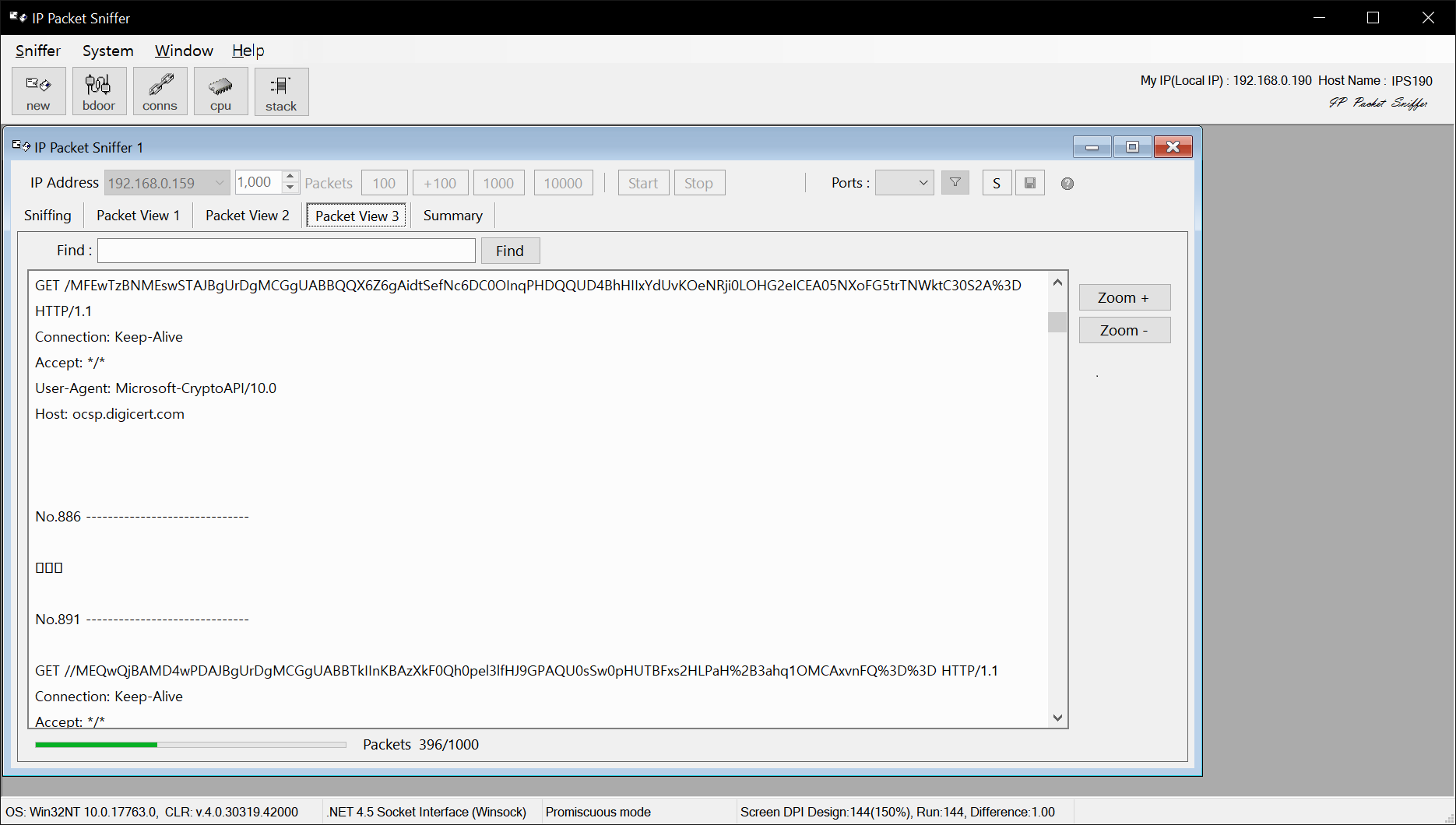Click the Zoom + button
Screen dimensions: 1456x825
click(1124, 297)
